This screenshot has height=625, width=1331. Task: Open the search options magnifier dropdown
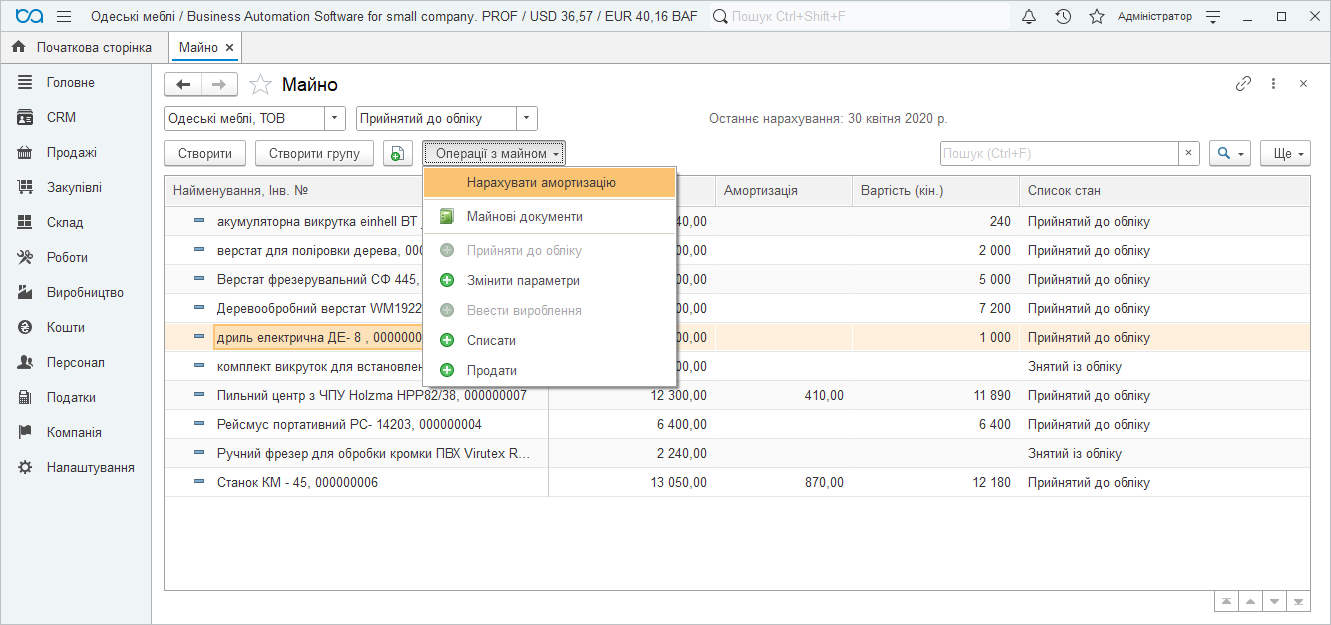1230,154
